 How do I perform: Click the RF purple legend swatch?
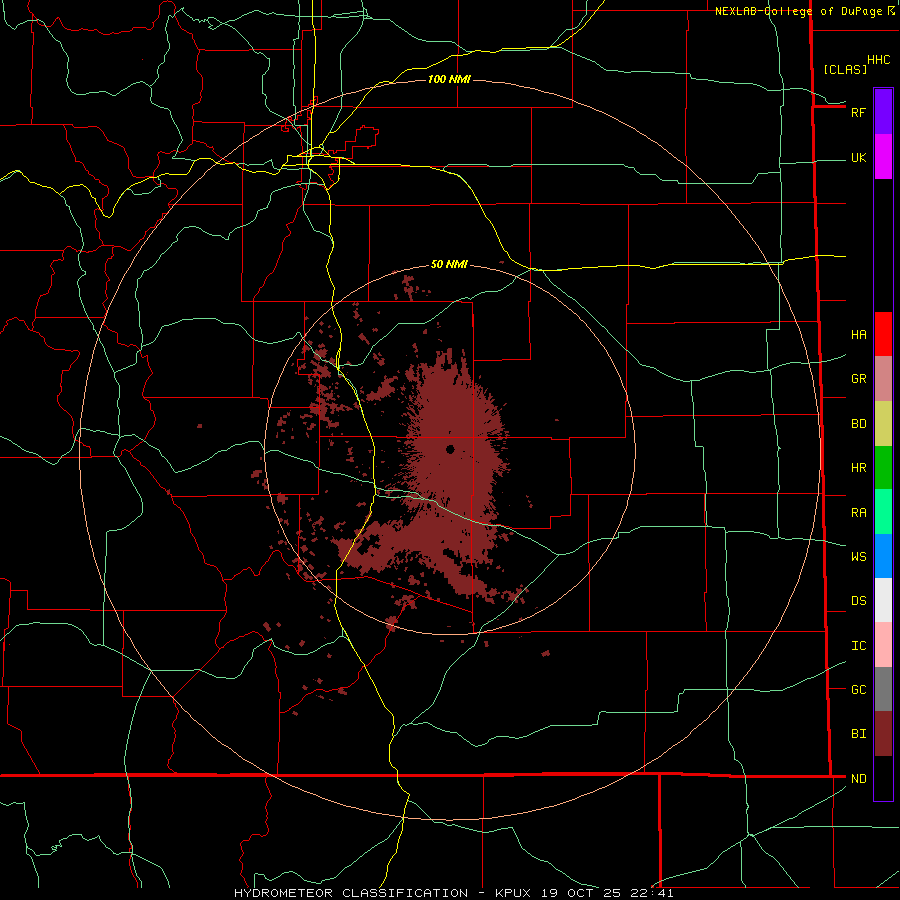point(883,112)
